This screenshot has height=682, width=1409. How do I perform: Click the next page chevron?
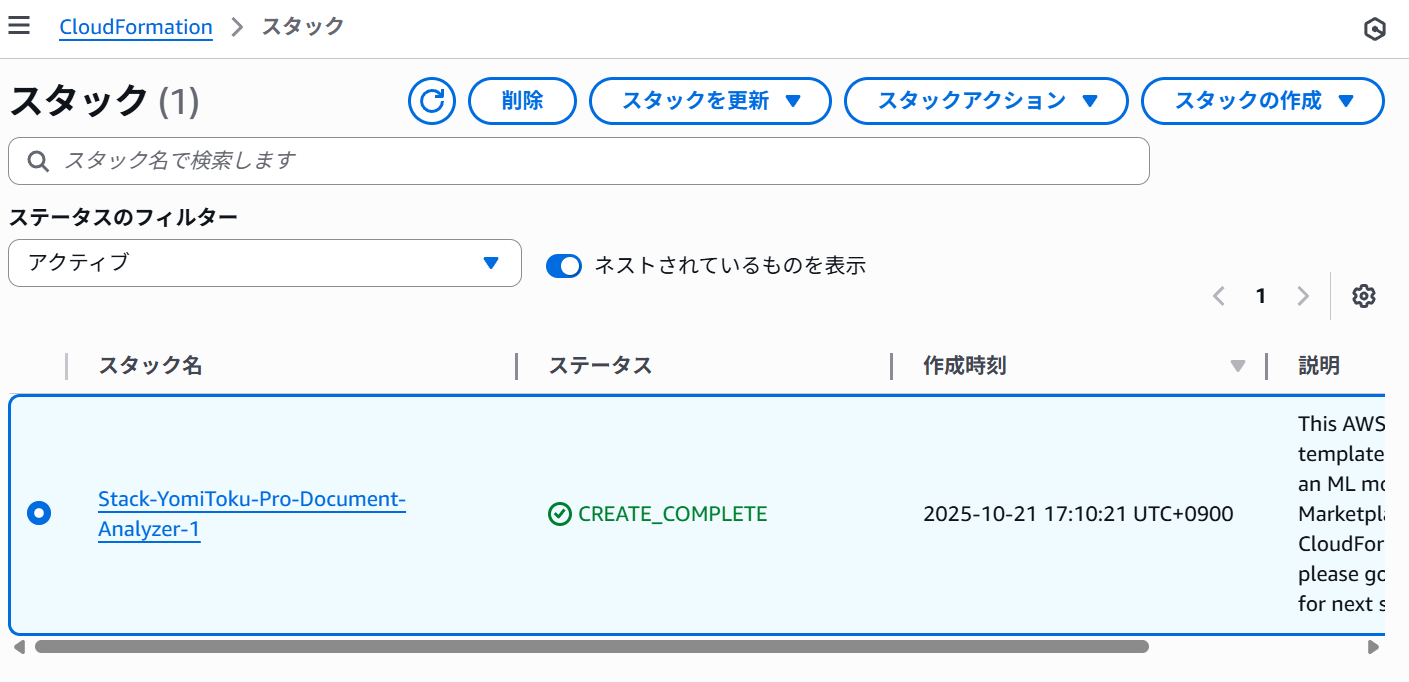click(1303, 296)
